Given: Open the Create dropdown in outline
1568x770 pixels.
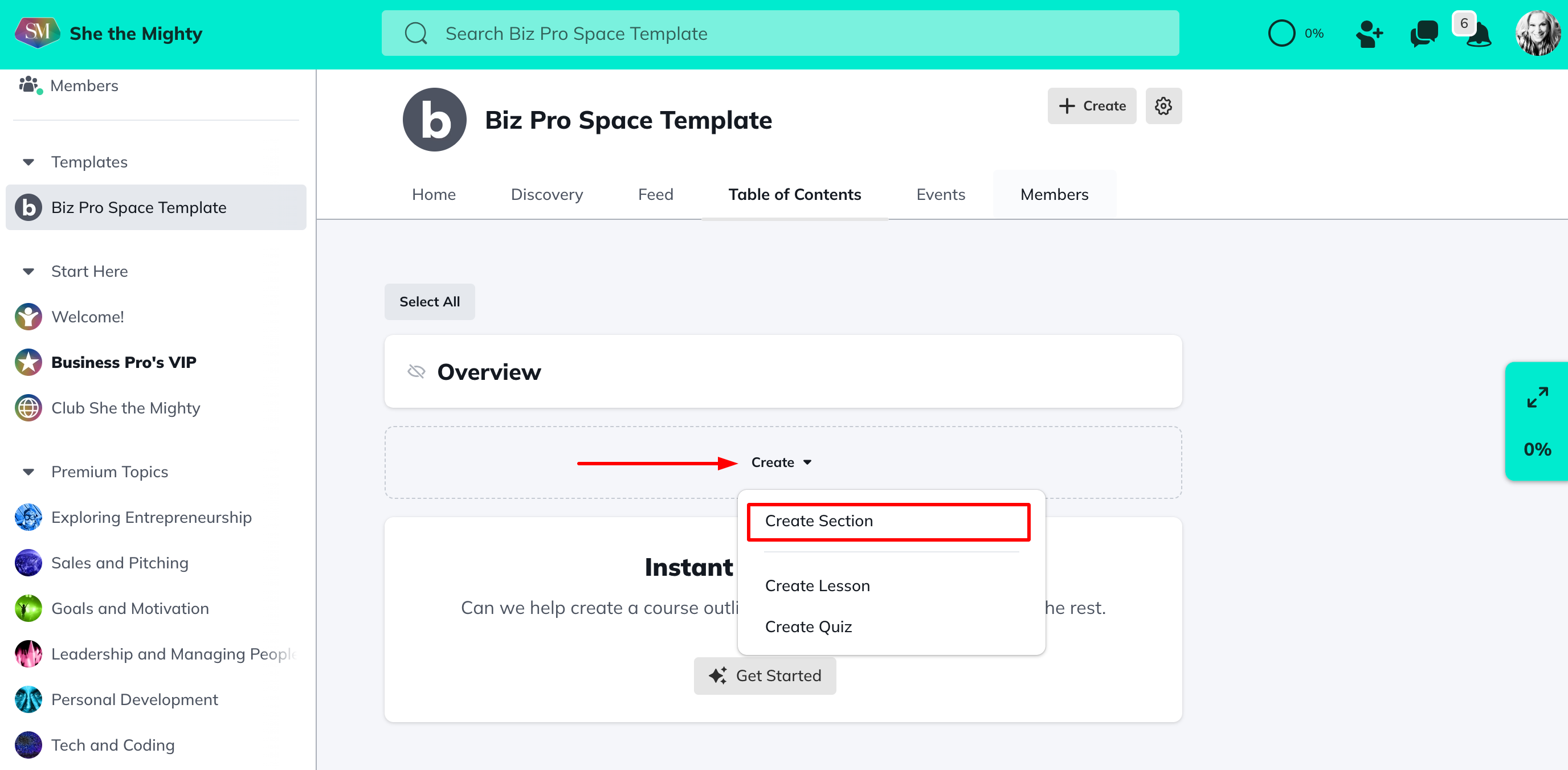Looking at the screenshot, I should click(781, 462).
